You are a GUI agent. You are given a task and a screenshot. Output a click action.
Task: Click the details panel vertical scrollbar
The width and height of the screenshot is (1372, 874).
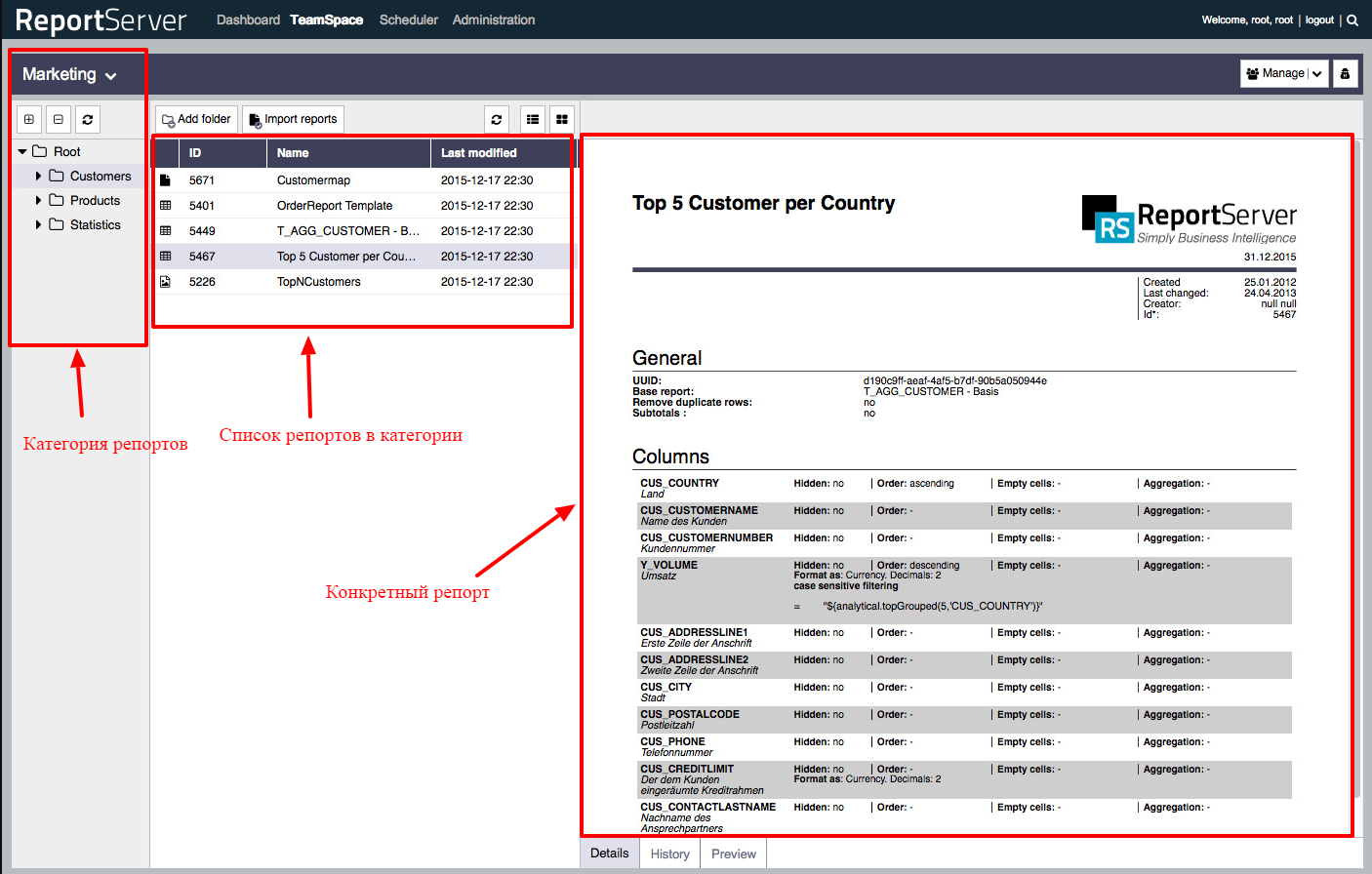pyautogui.click(x=1357, y=468)
